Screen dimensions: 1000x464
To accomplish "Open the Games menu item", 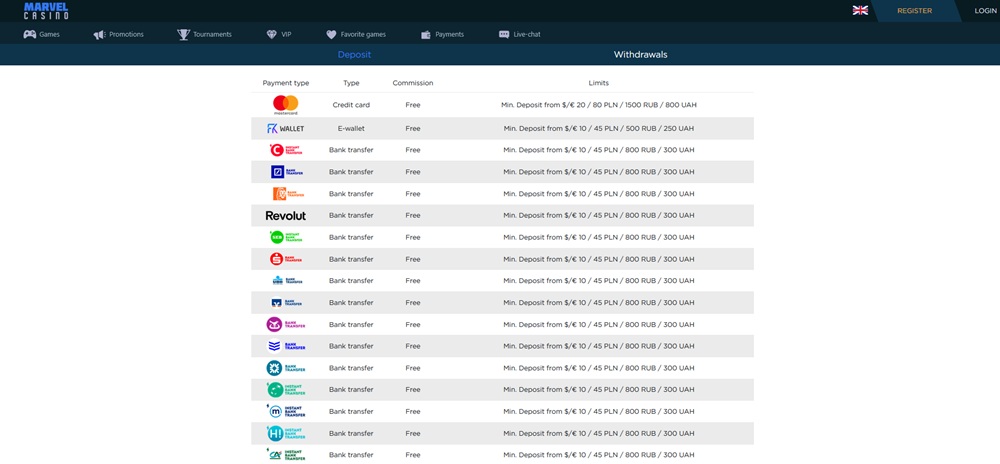I will (42, 35).
